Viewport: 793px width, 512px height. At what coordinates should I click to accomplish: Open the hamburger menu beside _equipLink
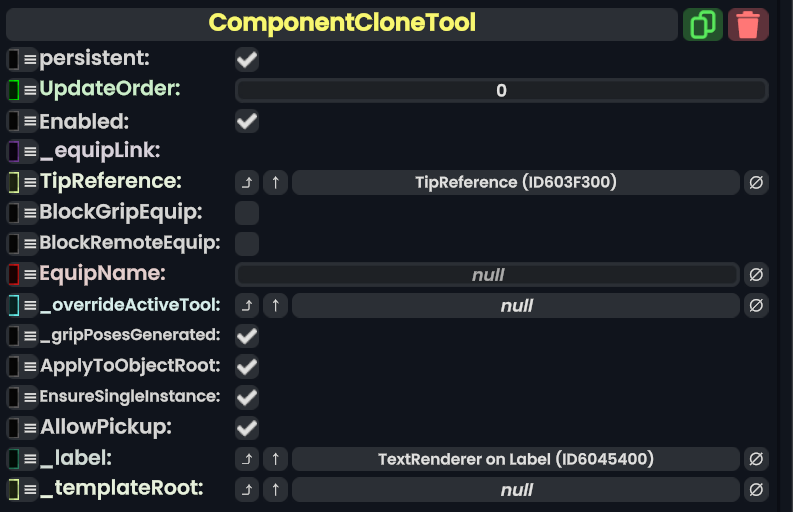click(x=30, y=152)
